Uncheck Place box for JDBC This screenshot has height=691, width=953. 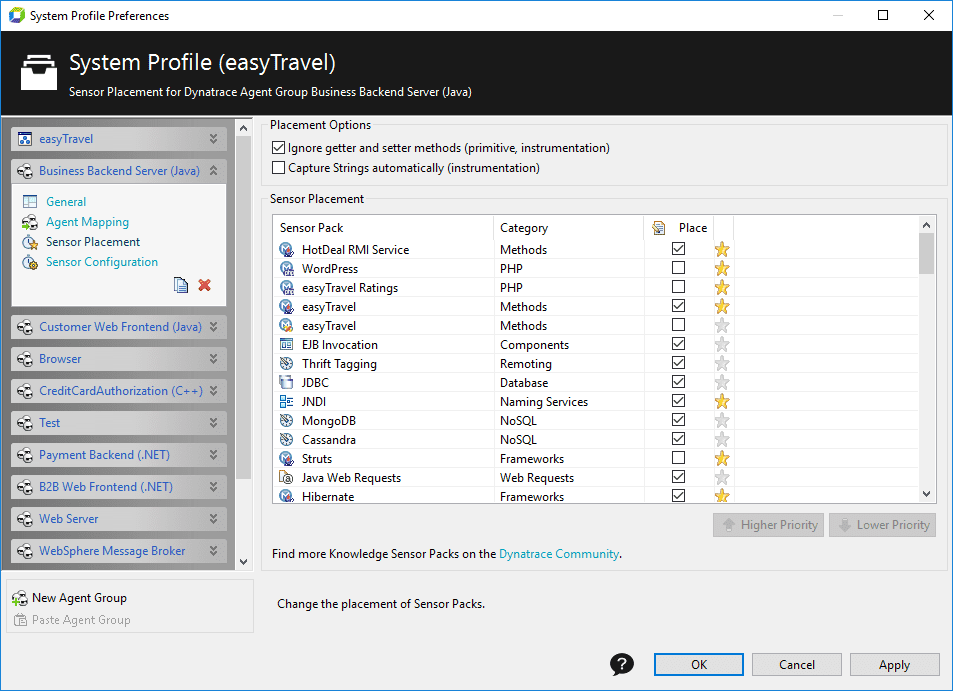pos(678,382)
